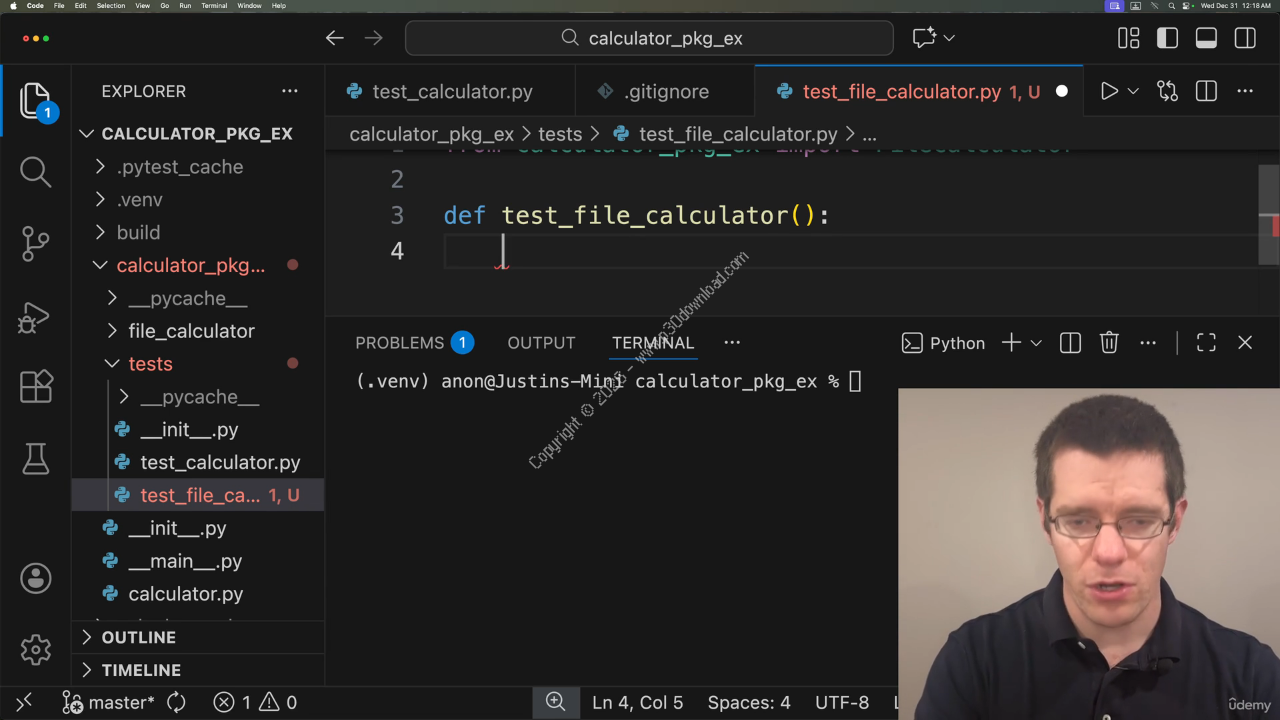Click the calculator_pkg_ex search field
Image resolution: width=1280 pixels, height=720 pixels.
[650, 38]
